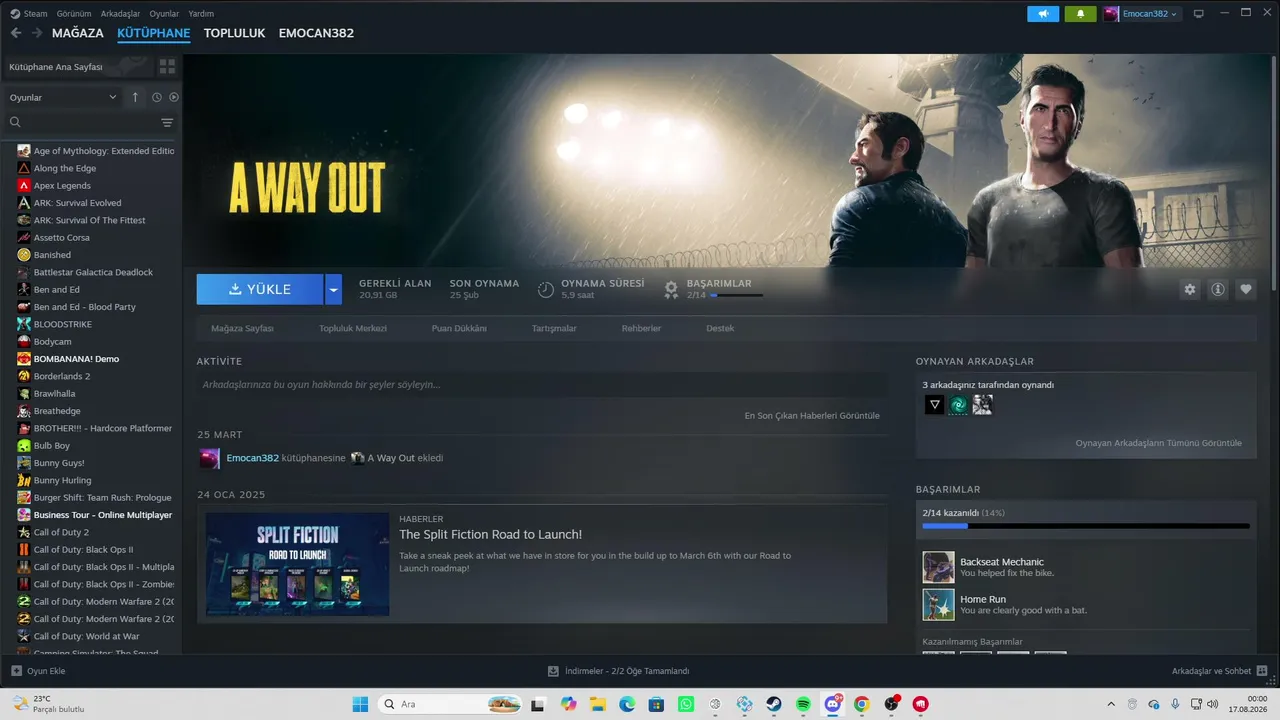Screen dimensions: 1280x720
Task: Click the blue YÜKLE install button
Action: [260, 289]
